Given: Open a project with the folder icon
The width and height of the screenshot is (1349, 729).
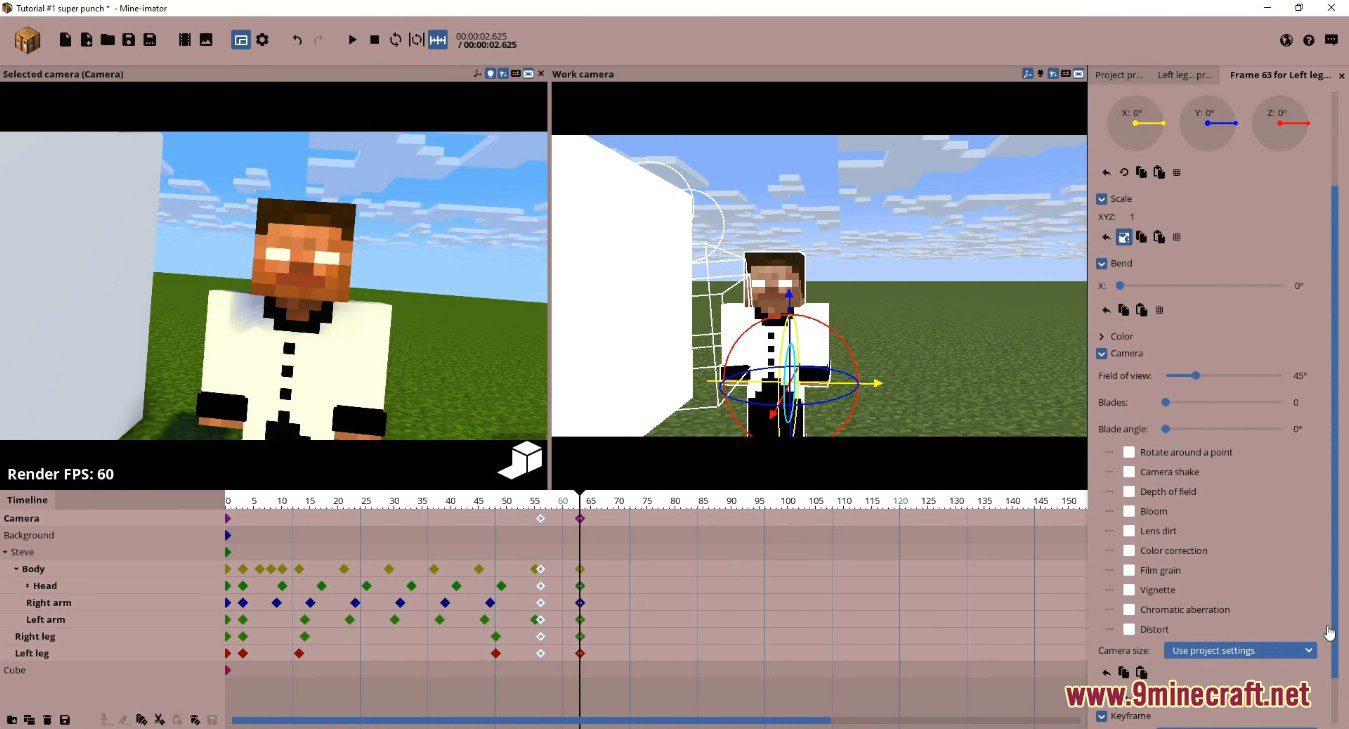Looking at the screenshot, I should 107,40.
